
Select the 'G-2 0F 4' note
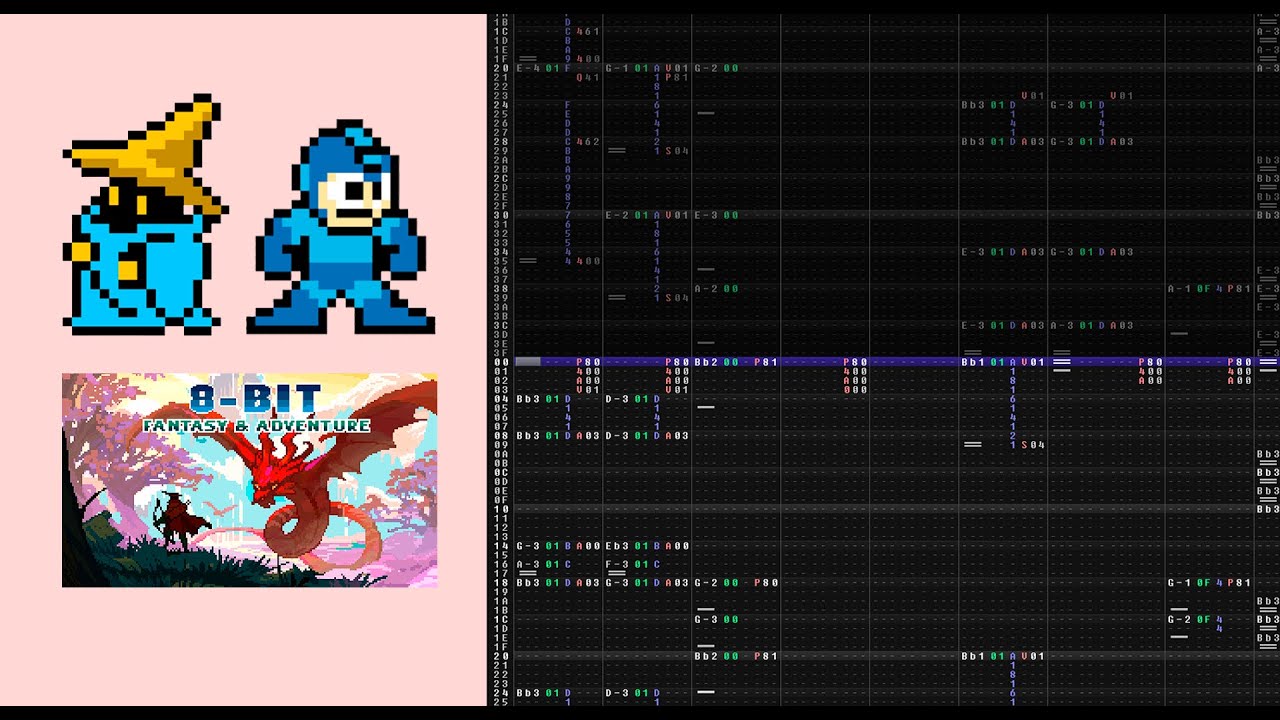click(x=1195, y=620)
